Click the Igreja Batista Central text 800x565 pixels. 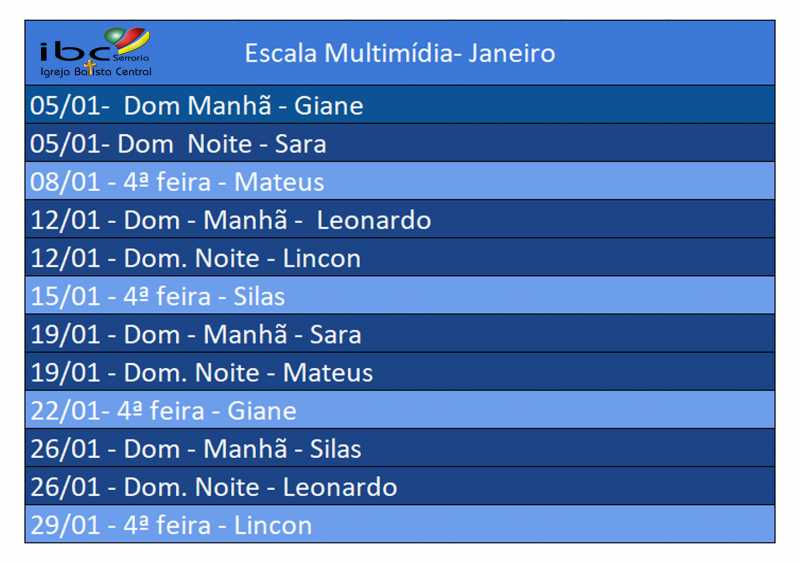pyautogui.click(x=96, y=71)
